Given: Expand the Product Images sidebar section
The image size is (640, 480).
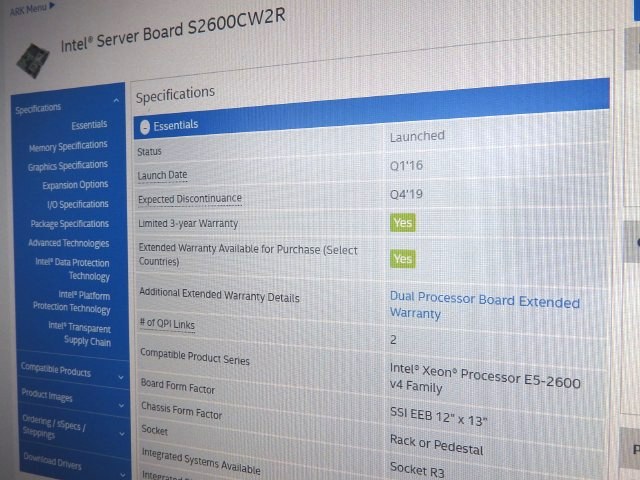Looking at the screenshot, I should click(x=47, y=396).
